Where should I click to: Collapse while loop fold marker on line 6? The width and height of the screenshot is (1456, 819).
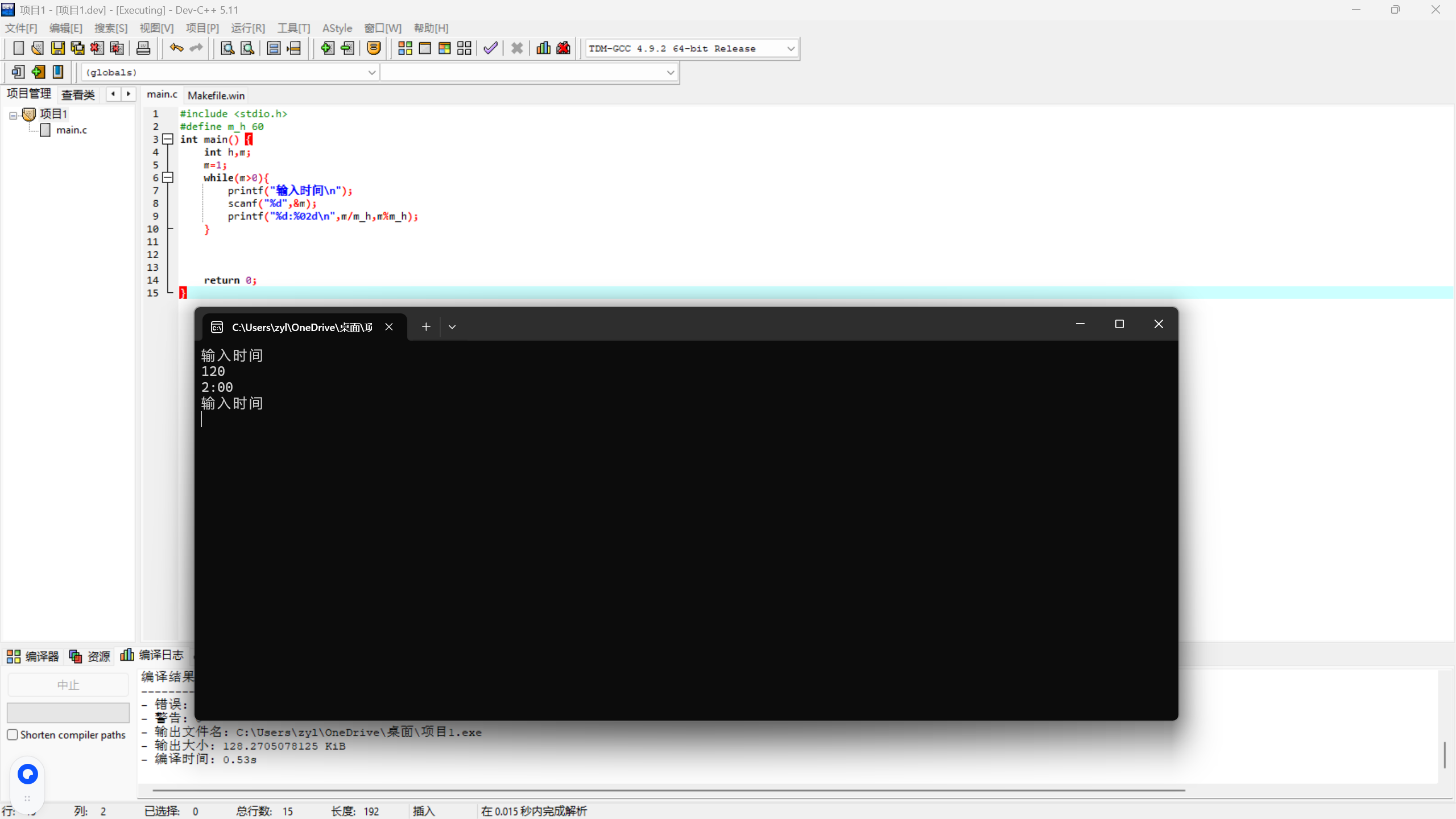coord(168,177)
